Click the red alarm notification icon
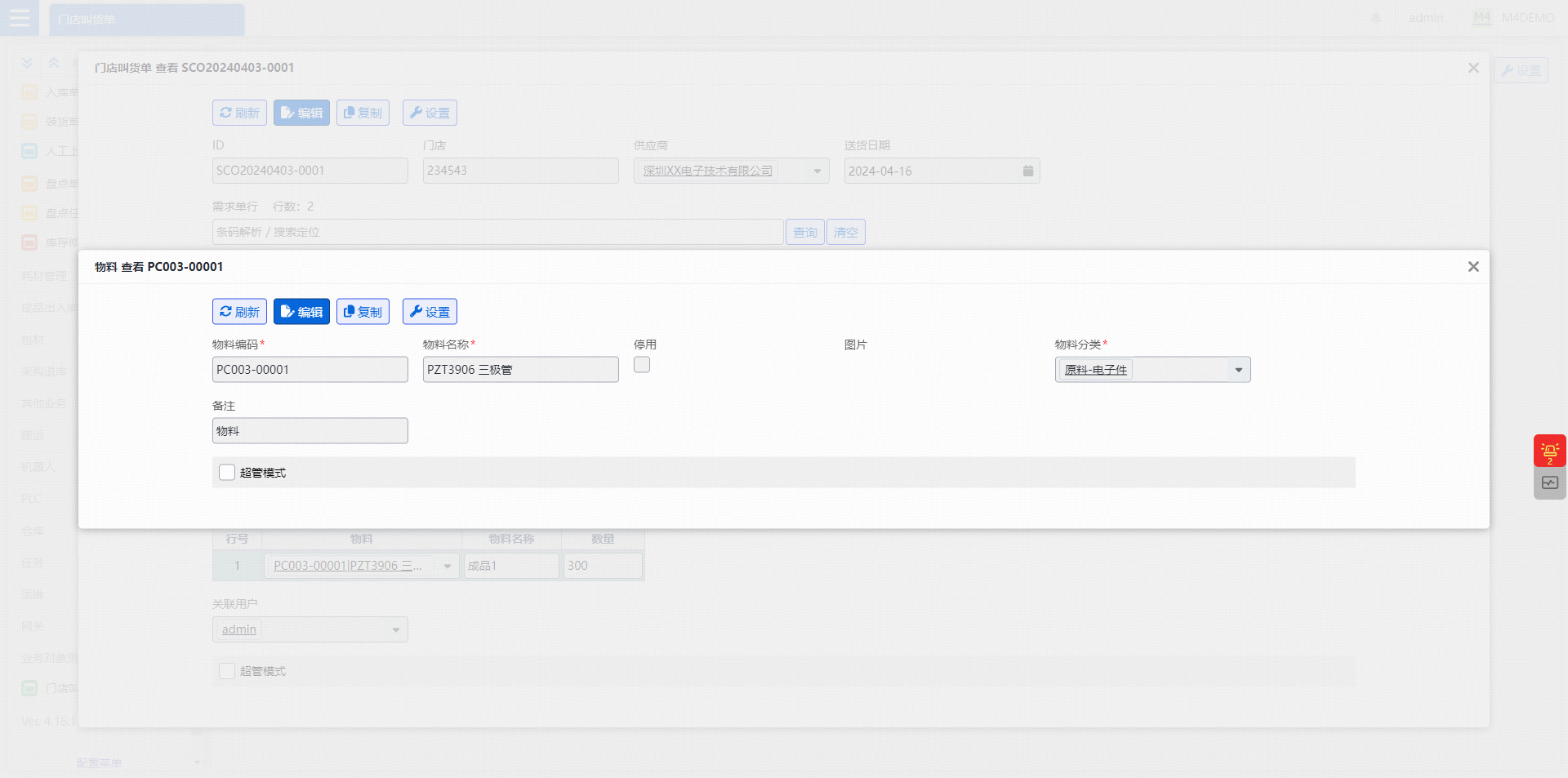 [1549, 451]
